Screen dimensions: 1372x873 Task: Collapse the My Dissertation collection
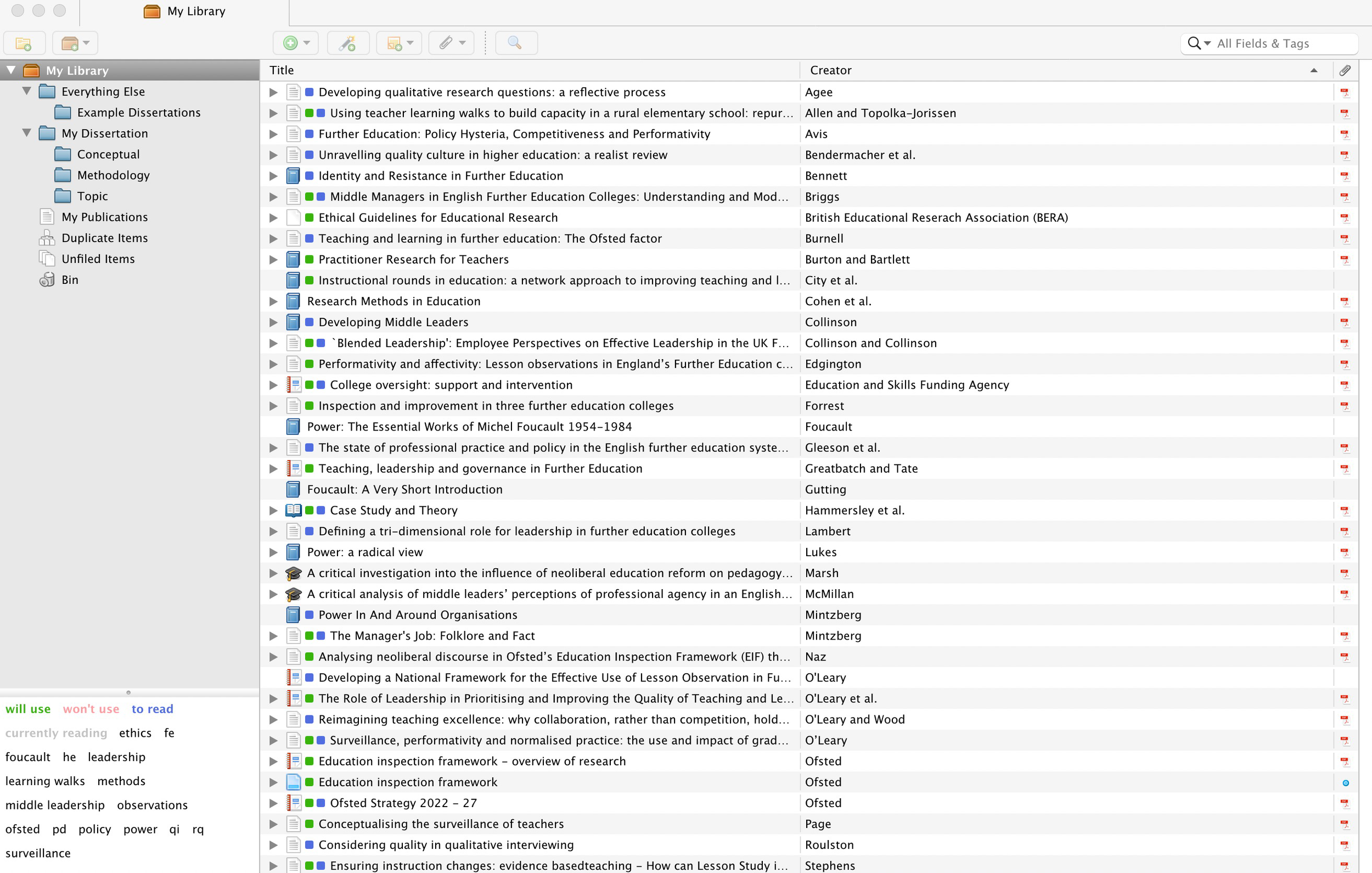(27, 133)
